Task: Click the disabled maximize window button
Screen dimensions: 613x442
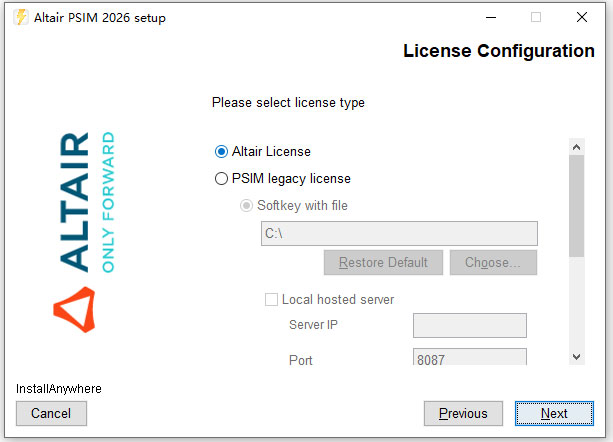Action: coord(536,17)
